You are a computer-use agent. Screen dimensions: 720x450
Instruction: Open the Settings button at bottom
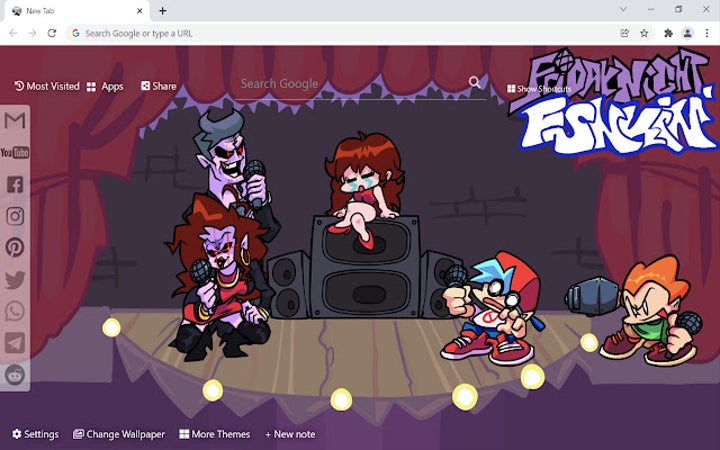pos(35,434)
